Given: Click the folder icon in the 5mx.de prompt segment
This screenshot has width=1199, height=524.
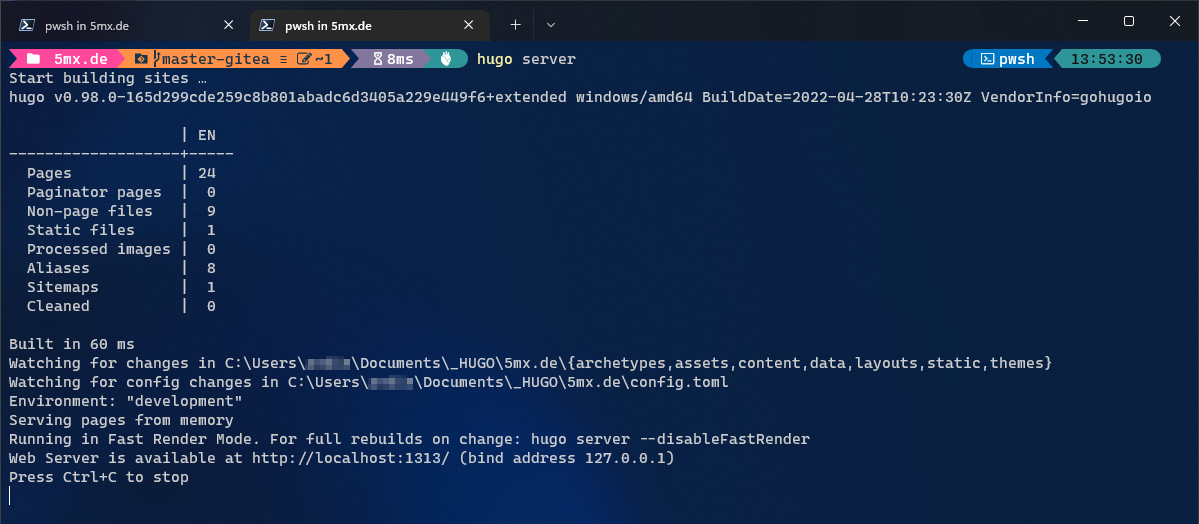Looking at the screenshot, I should 33,59.
